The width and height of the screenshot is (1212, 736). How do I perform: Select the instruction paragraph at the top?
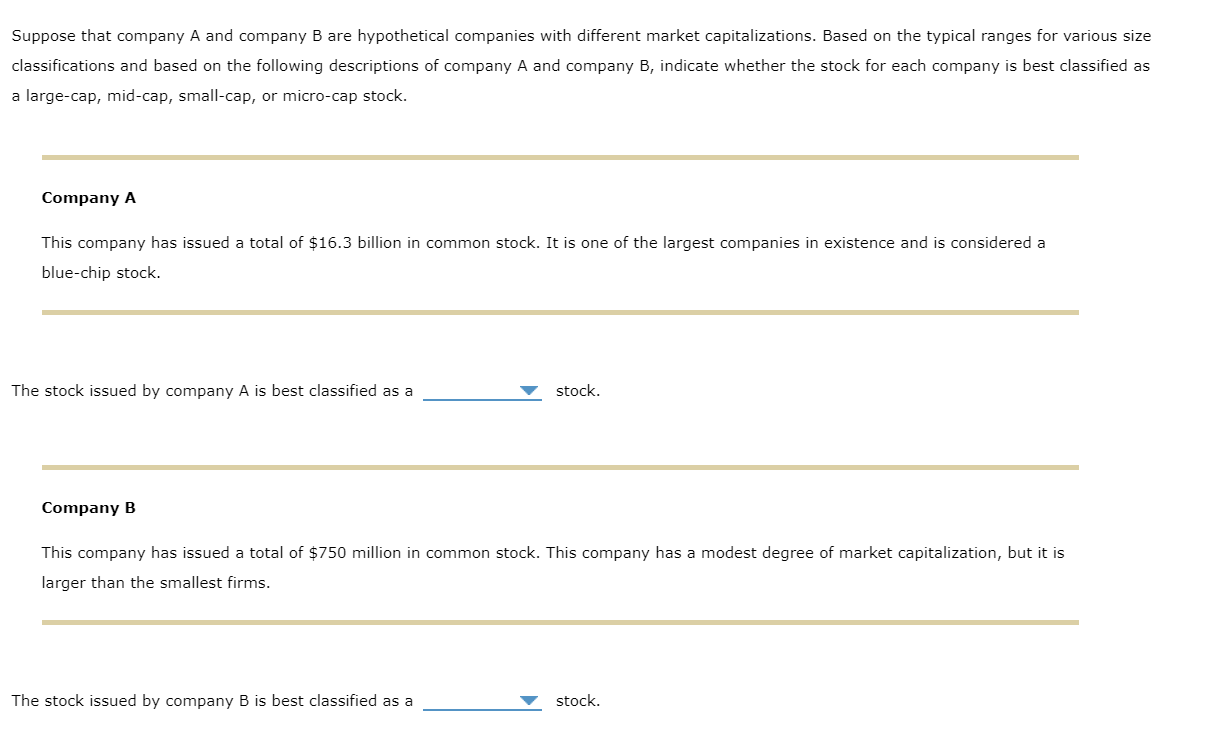click(x=580, y=65)
